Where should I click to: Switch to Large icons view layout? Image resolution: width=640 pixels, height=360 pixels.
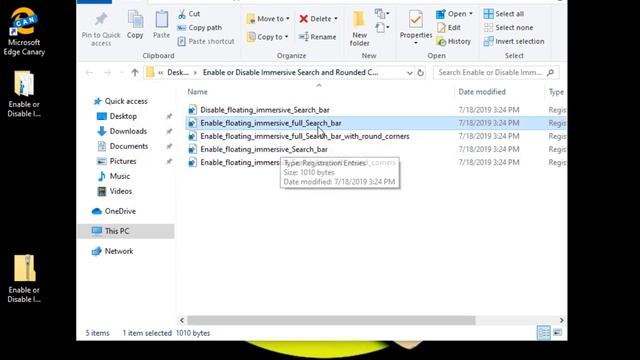(x=558, y=333)
